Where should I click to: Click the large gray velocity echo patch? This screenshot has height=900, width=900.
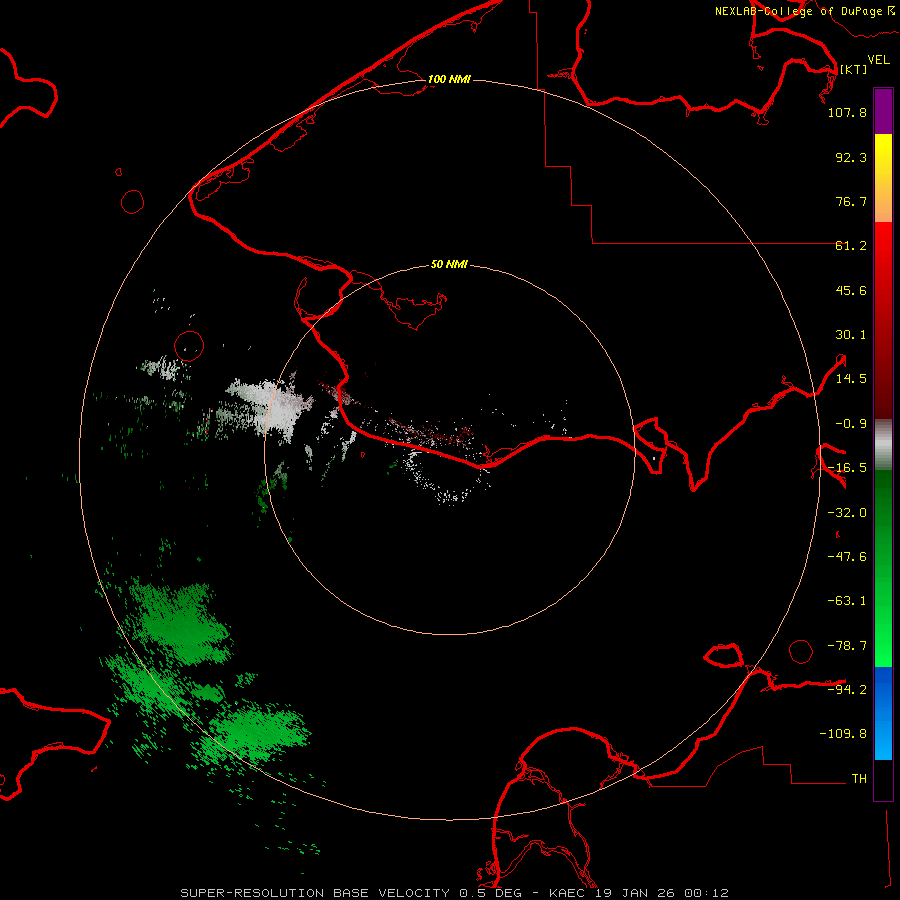click(274, 406)
